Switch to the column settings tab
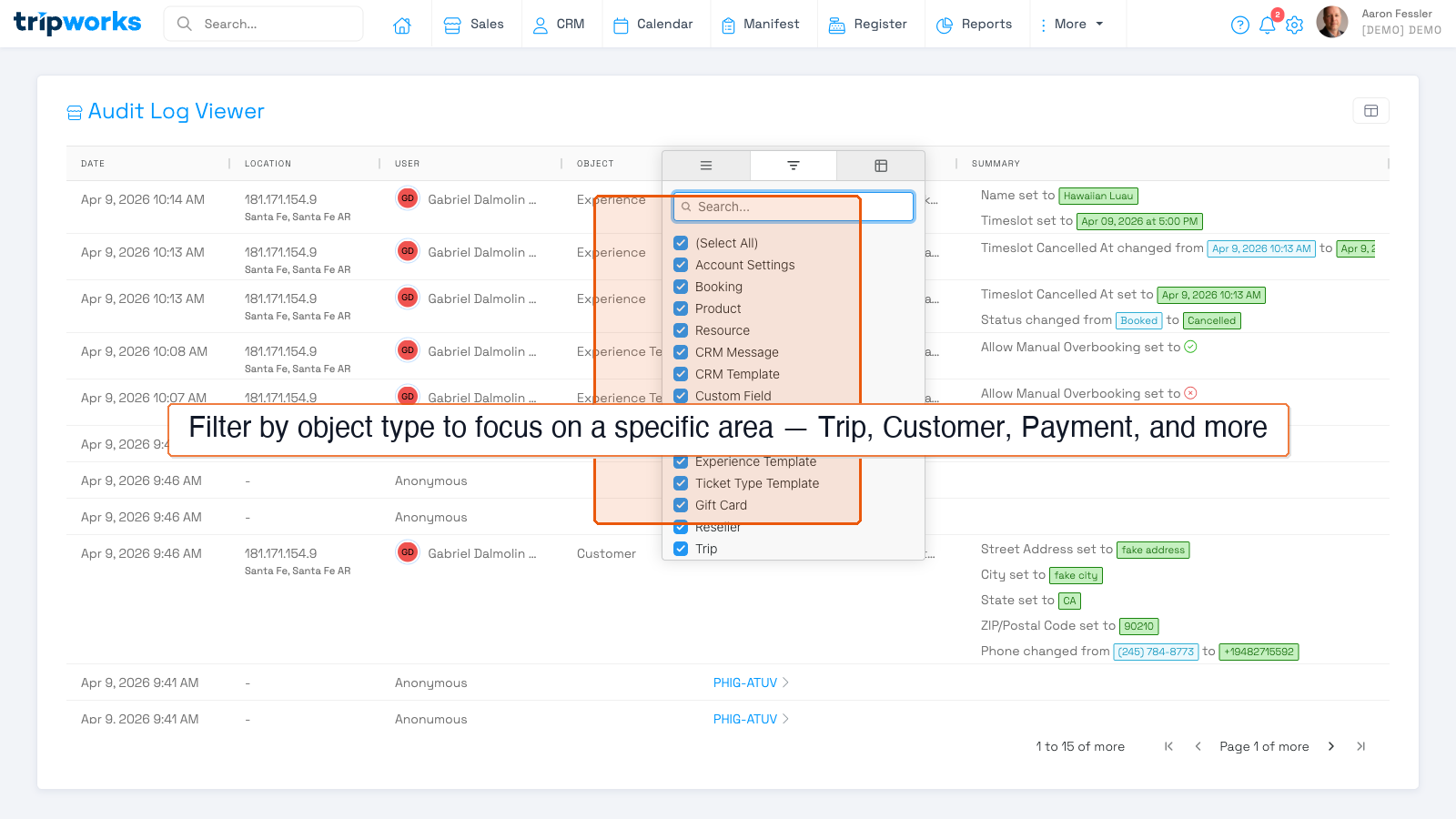 [x=880, y=166]
